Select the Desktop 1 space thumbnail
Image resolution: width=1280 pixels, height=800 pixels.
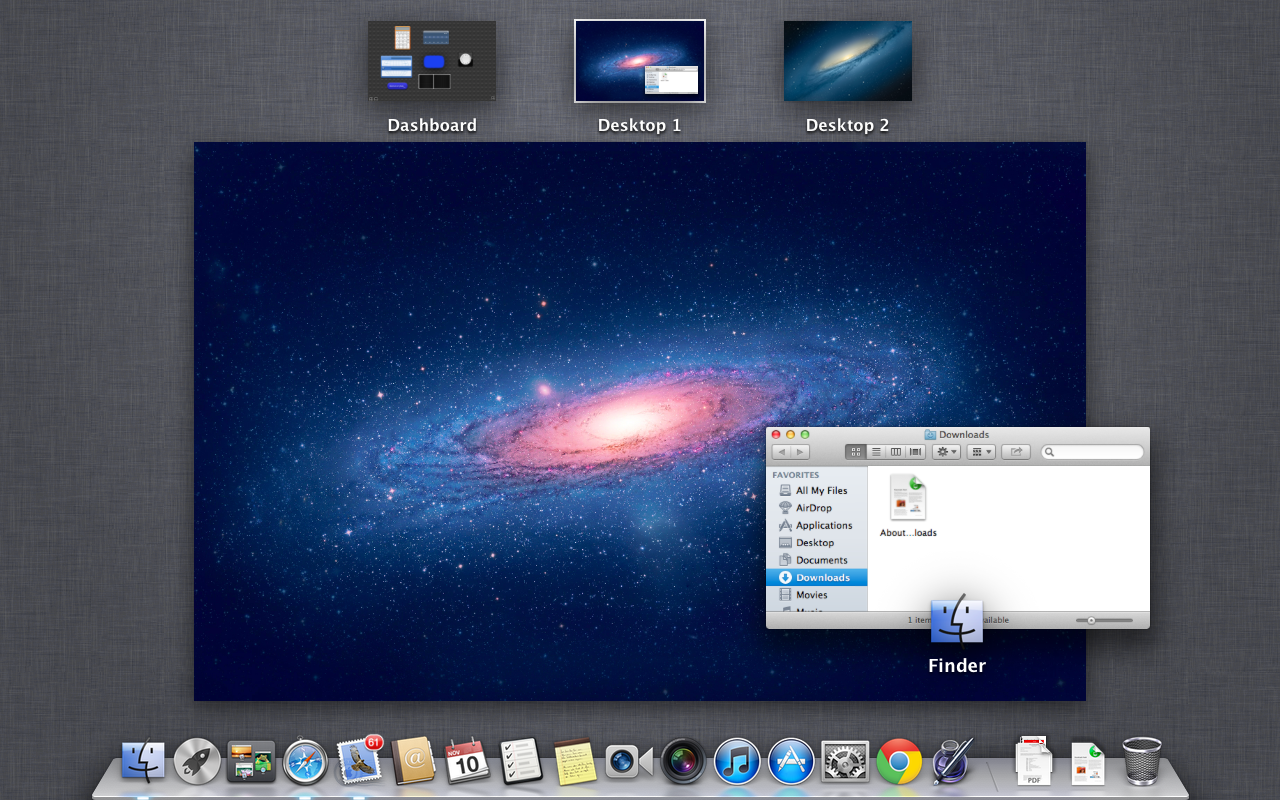[640, 61]
